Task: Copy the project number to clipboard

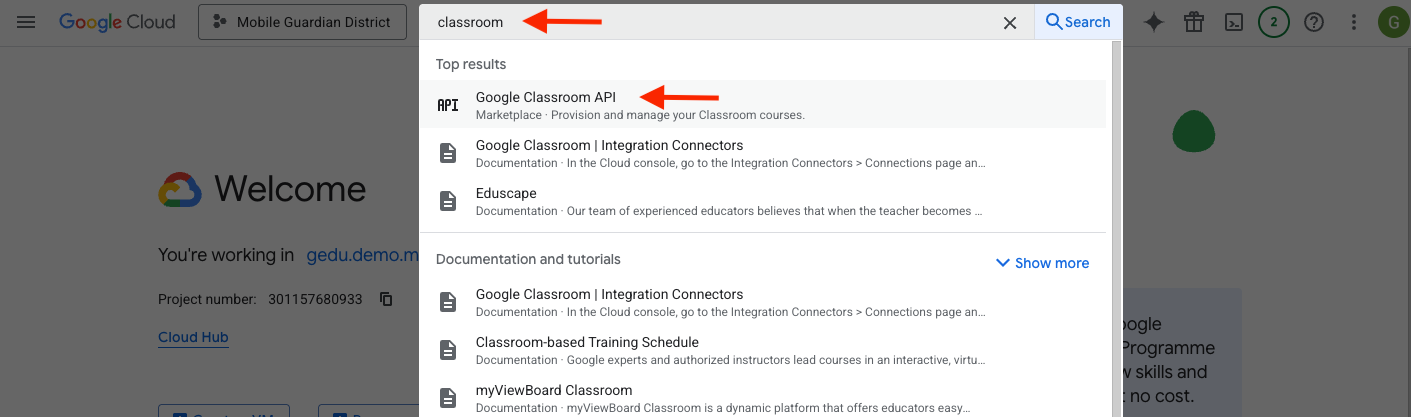Action: point(386,299)
